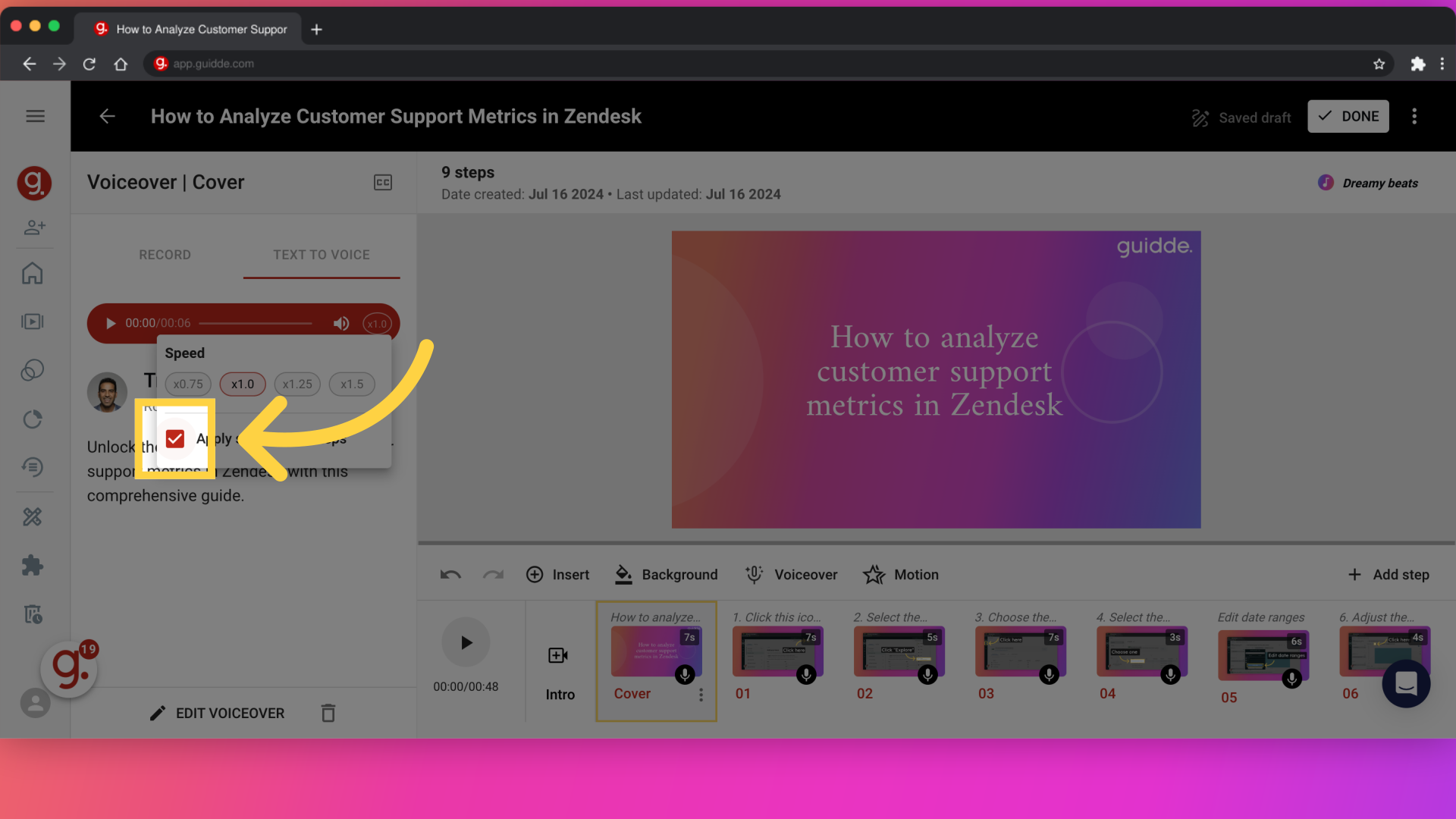The image size is (1456, 819).
Task: Open the Motion options
Action: pyautogui.click(x=901, y=575)
